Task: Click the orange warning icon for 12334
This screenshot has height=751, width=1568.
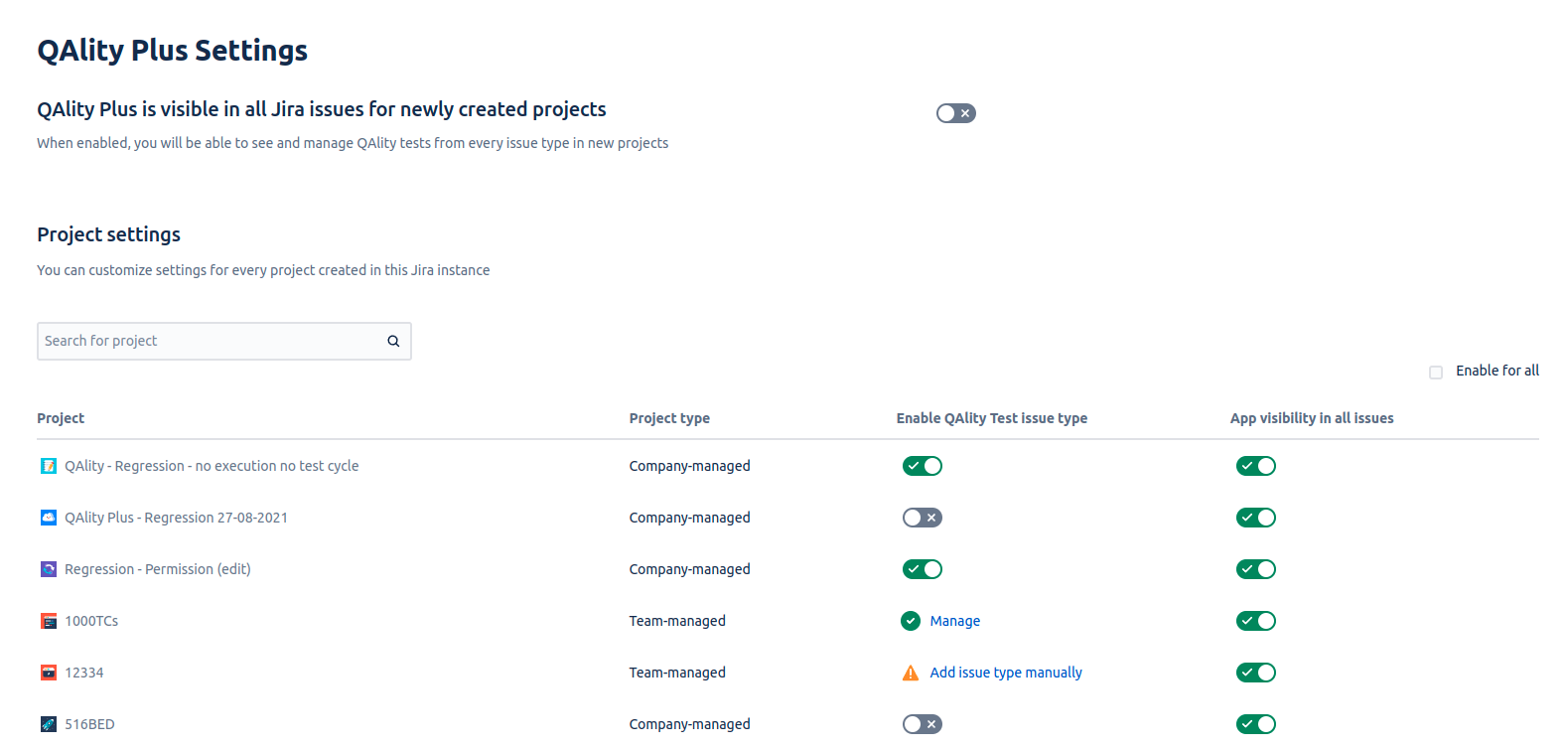Action: 911,673
